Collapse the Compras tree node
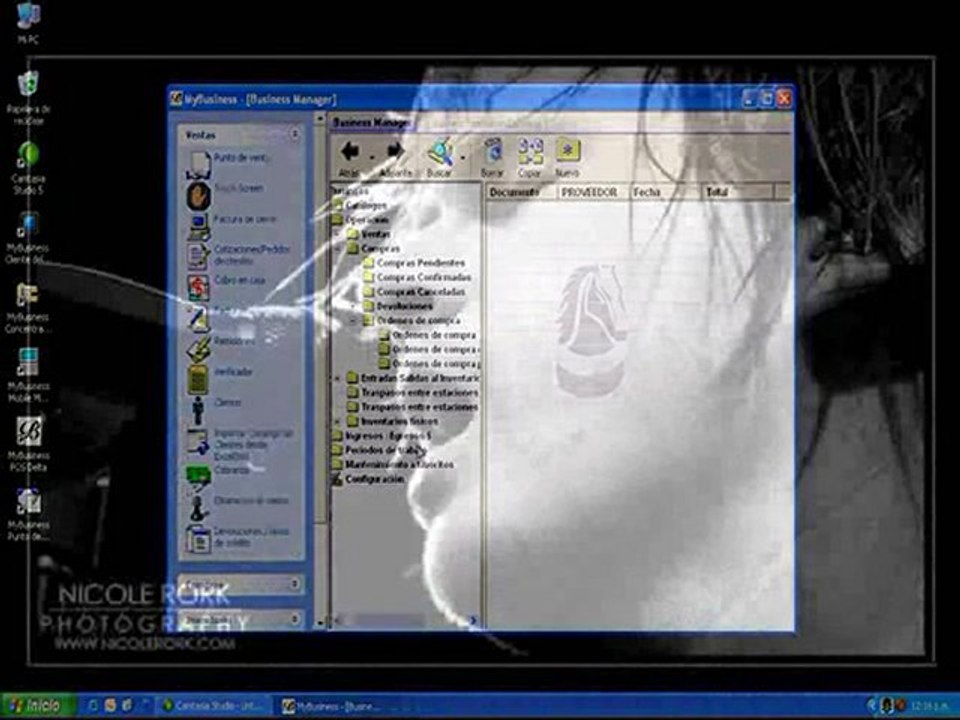This screenshot has width=960, height=720. click(337, 249)
